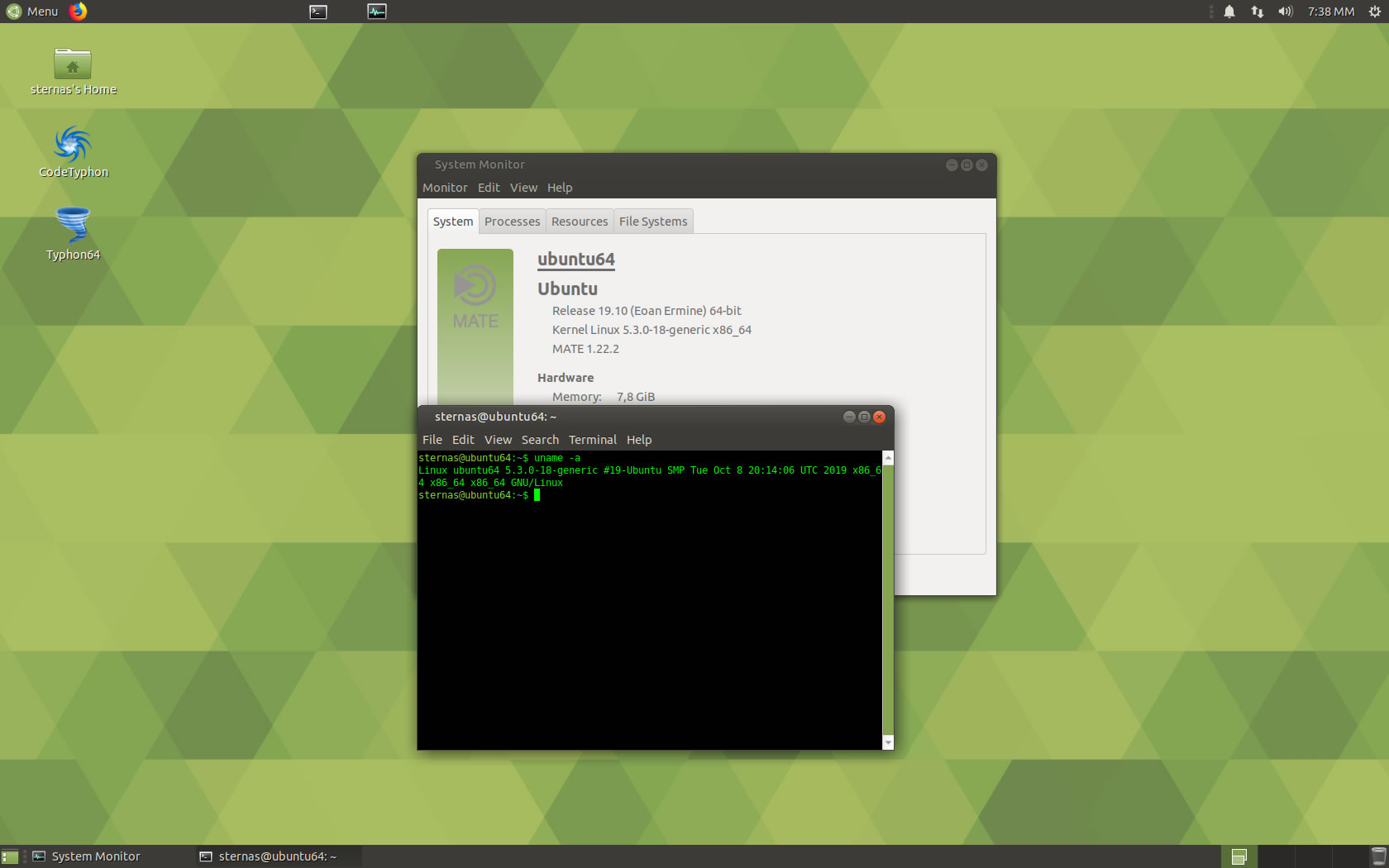Click the terminal vertical scrollbar track
The width and height of the screenshot is (1389, 868).
pos(888,600)
